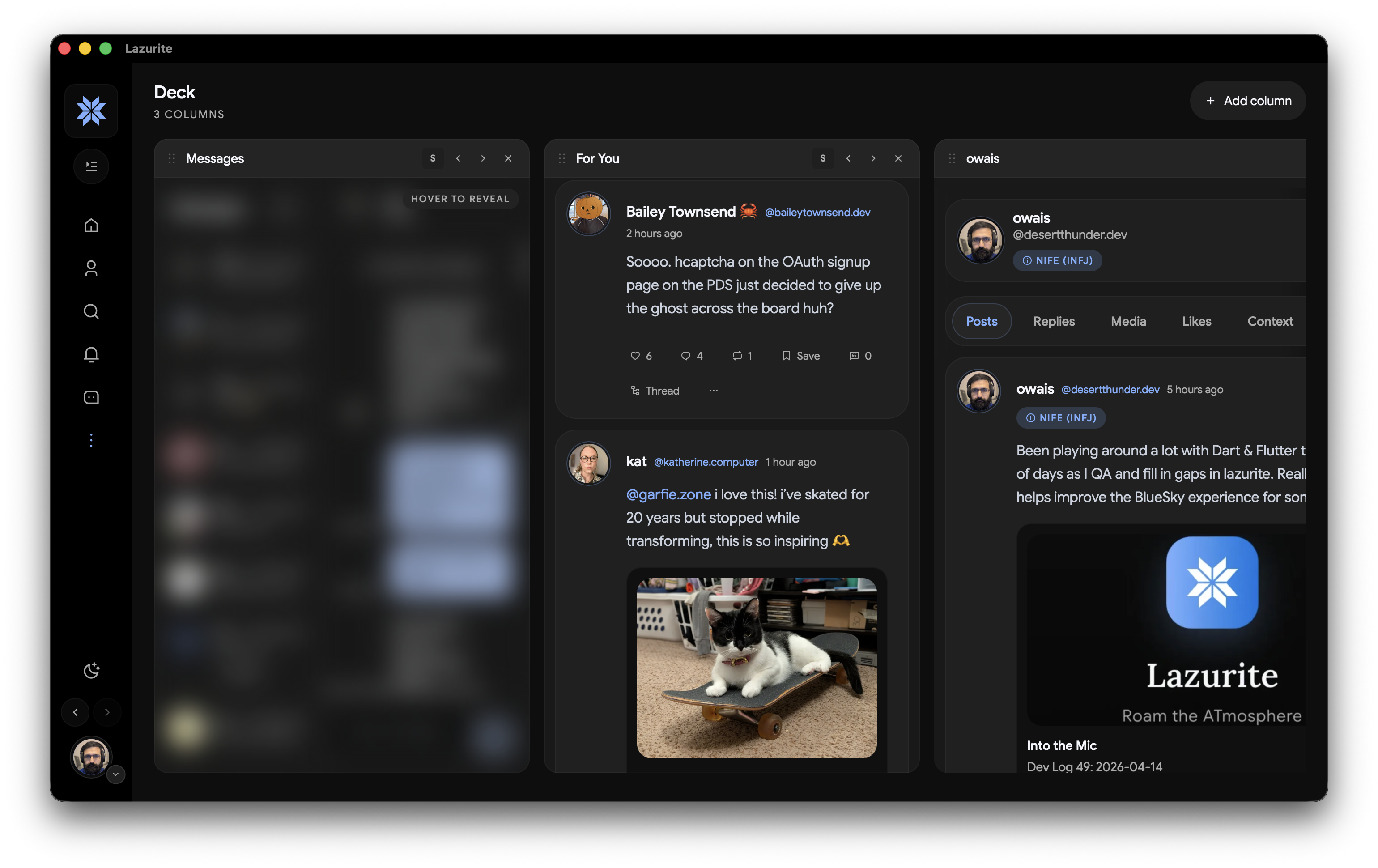The height and width of the screenshot is (868, 1378).
Task: Click owais post avatar in feed
Action: coord(978,391)
